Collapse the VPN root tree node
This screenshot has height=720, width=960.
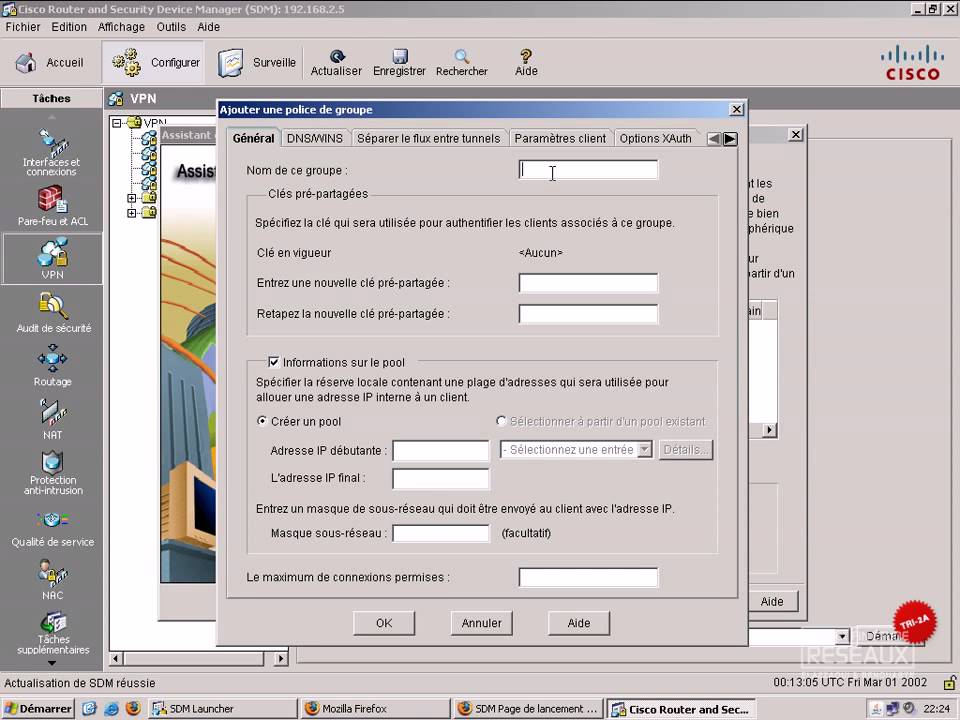pyautogui.click(x=116, y=123)
